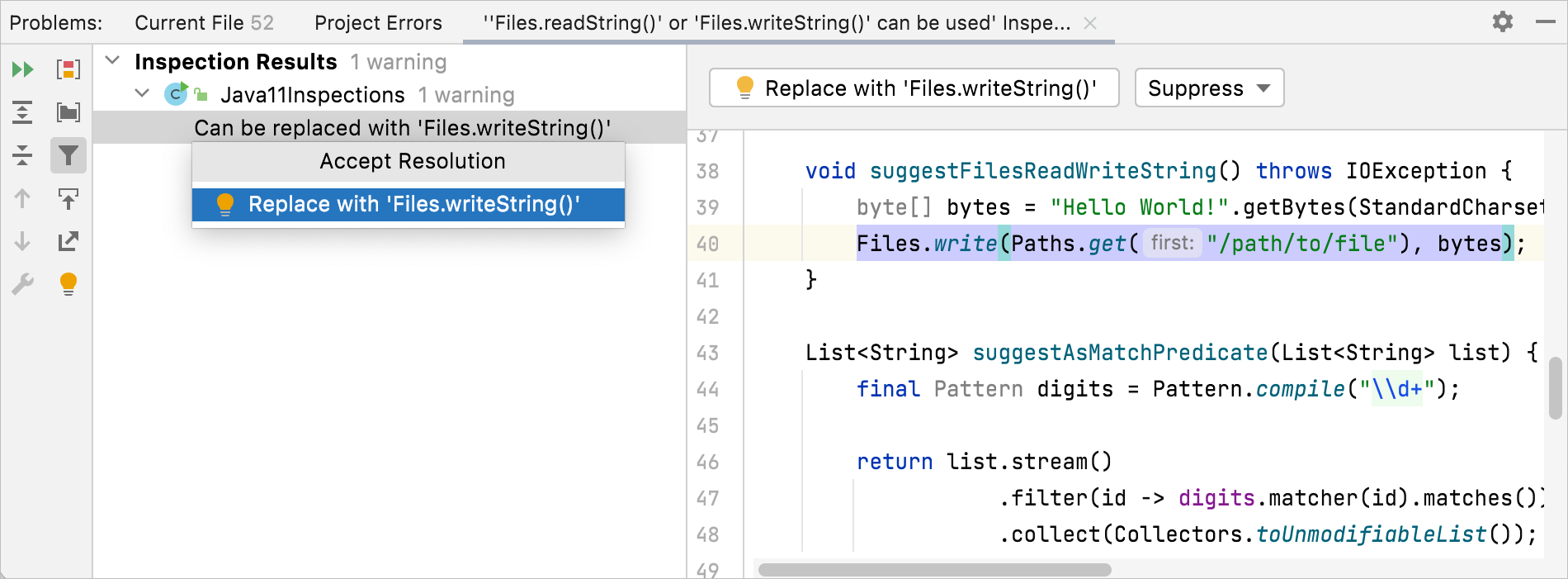1568x579 pixels.
Task: Click line number 44 in gutter
Action: pyautogui.click(x=707, y=389)
